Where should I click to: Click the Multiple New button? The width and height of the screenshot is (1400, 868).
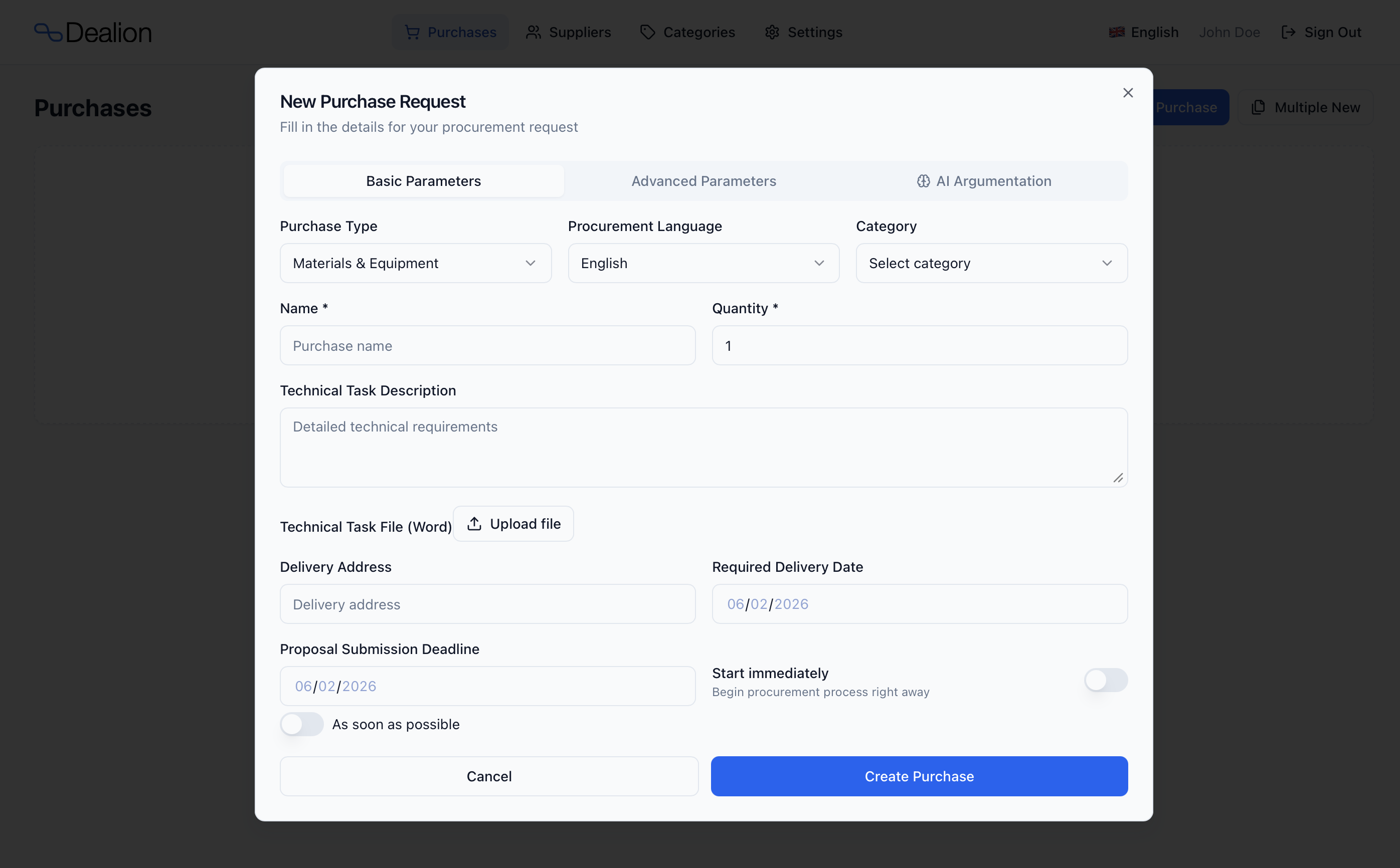(1305, 107)
